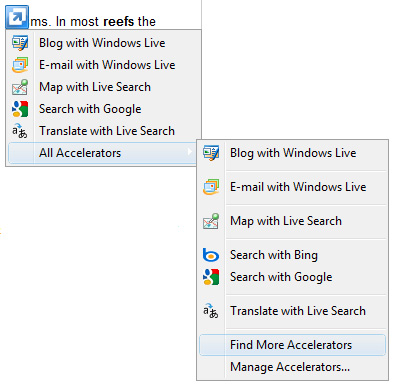This screenshot has height=388, width=400.
Task: Click Translate icon in All Accelerators submenu
Action: pos(211,311)
